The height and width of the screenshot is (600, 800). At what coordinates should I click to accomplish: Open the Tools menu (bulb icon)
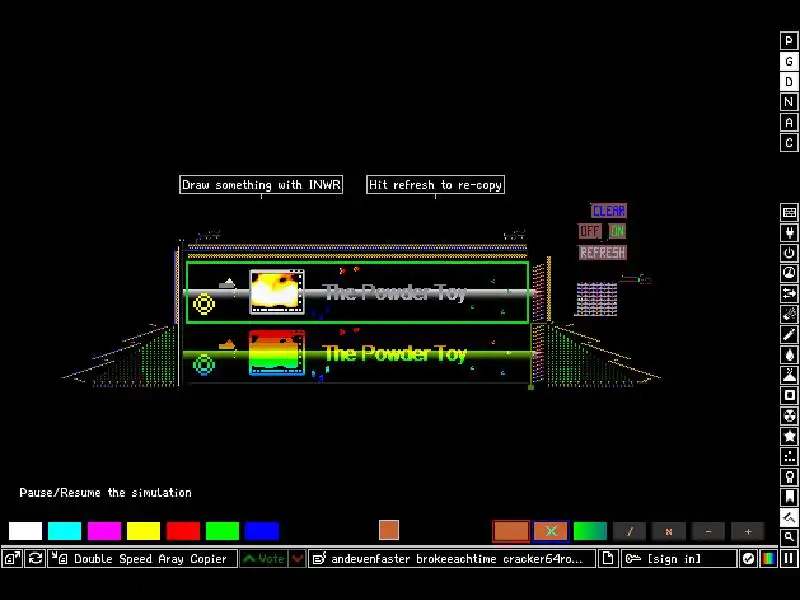[789, 477]
